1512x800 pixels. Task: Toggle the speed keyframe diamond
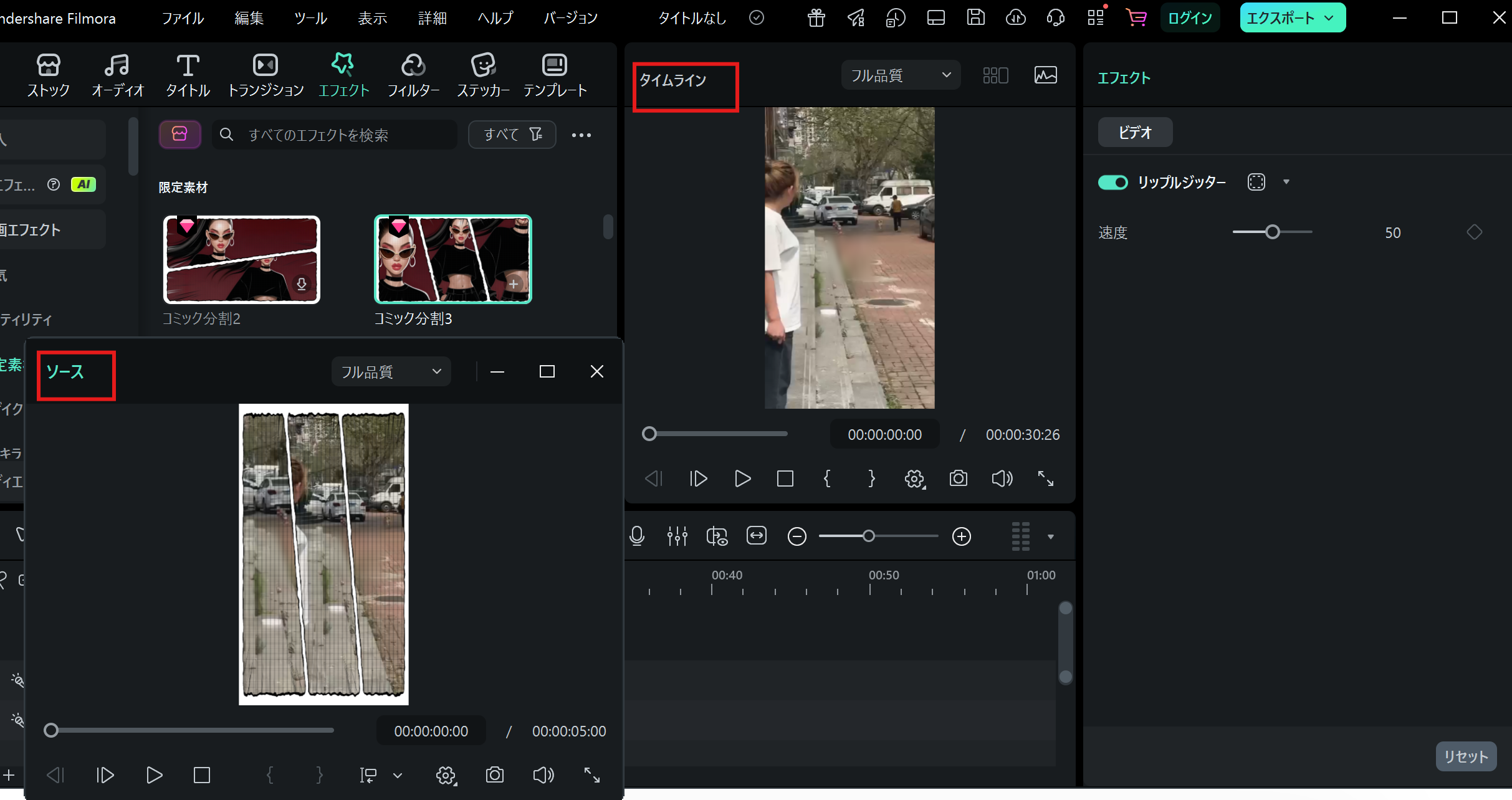pyautogui.click(x=1475, y=232)
